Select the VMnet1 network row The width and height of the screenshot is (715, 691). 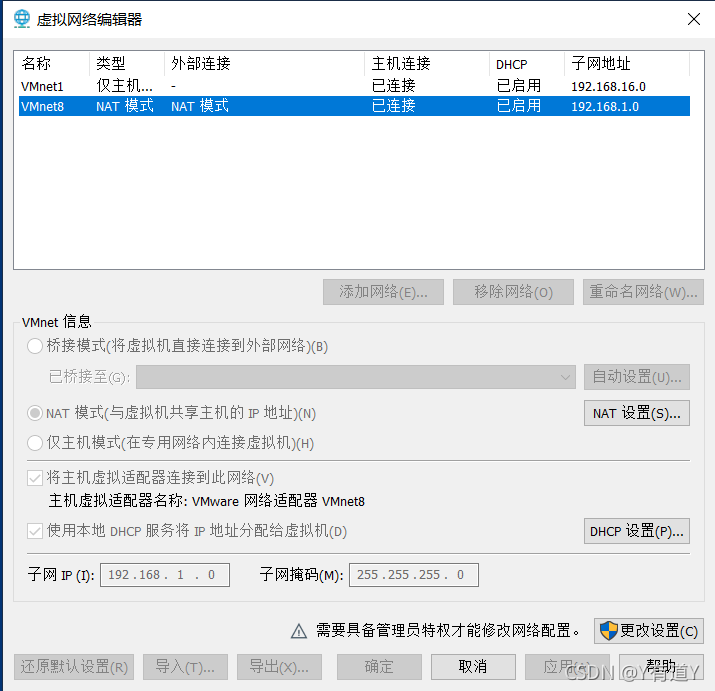pyautogui.click(x=354, y=86)
